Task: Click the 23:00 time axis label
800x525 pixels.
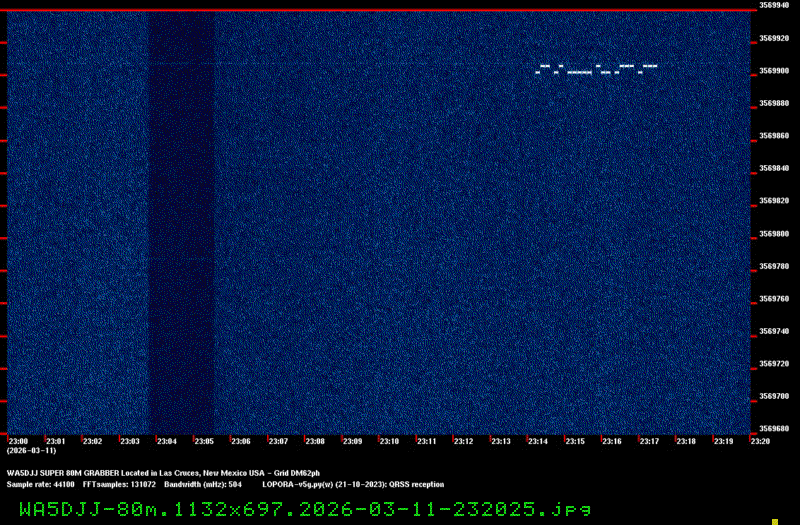Action: 18,441
